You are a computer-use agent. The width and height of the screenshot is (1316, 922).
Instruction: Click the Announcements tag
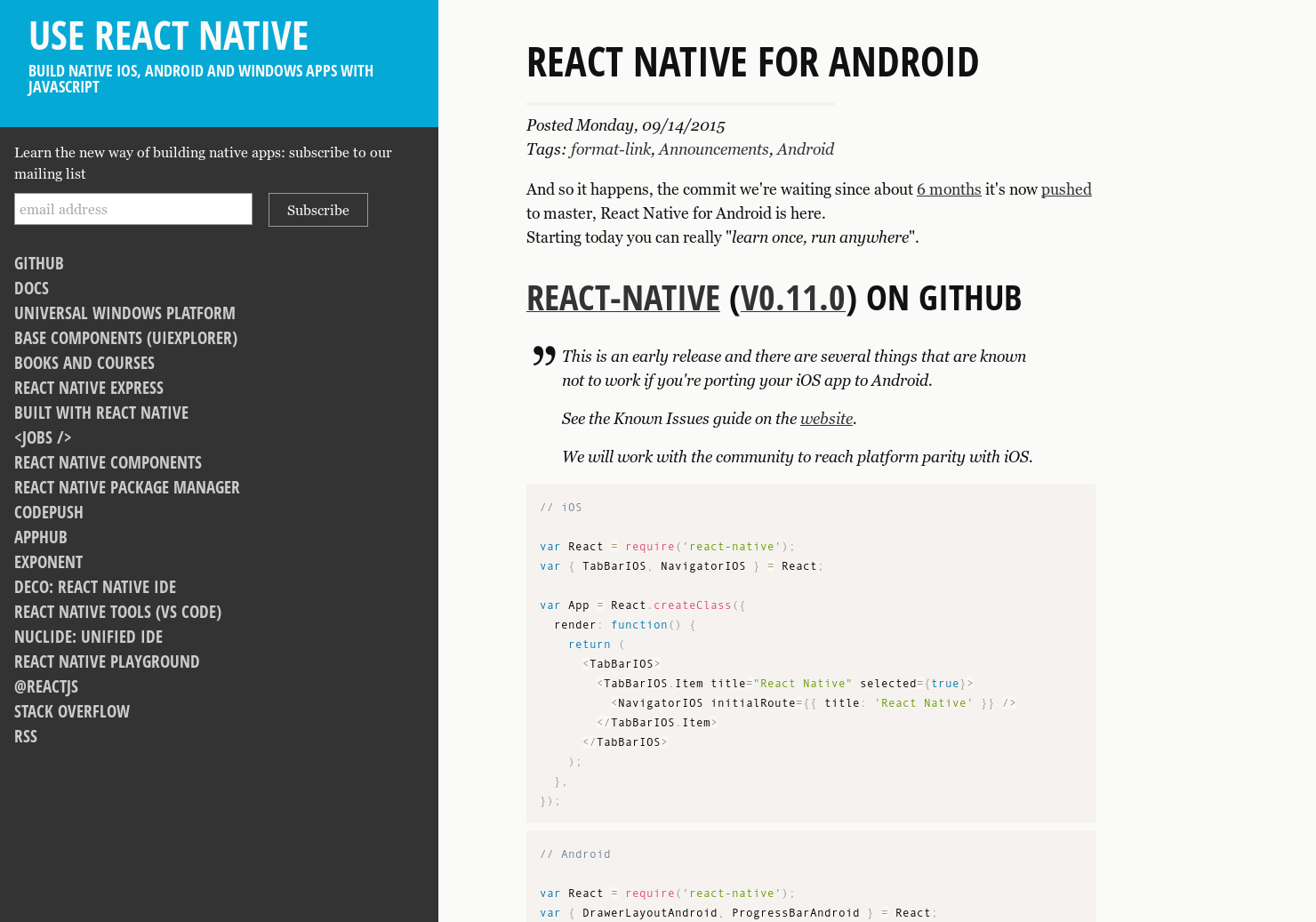click(713, 149)
